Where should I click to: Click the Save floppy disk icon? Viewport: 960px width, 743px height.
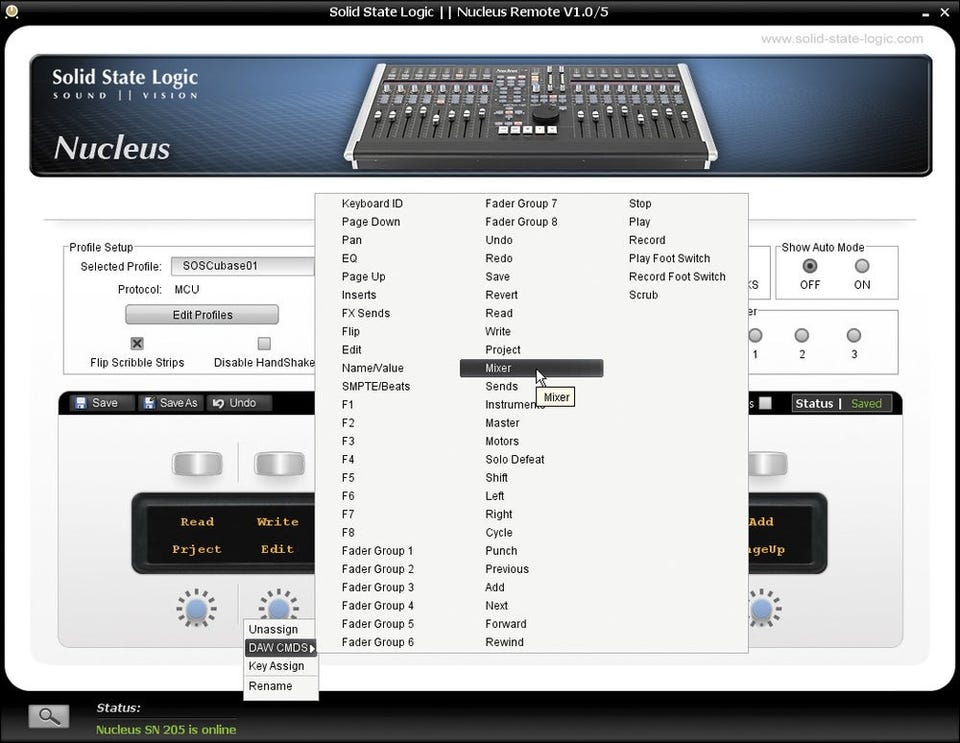pyautogui.click(x=80, y=403)
